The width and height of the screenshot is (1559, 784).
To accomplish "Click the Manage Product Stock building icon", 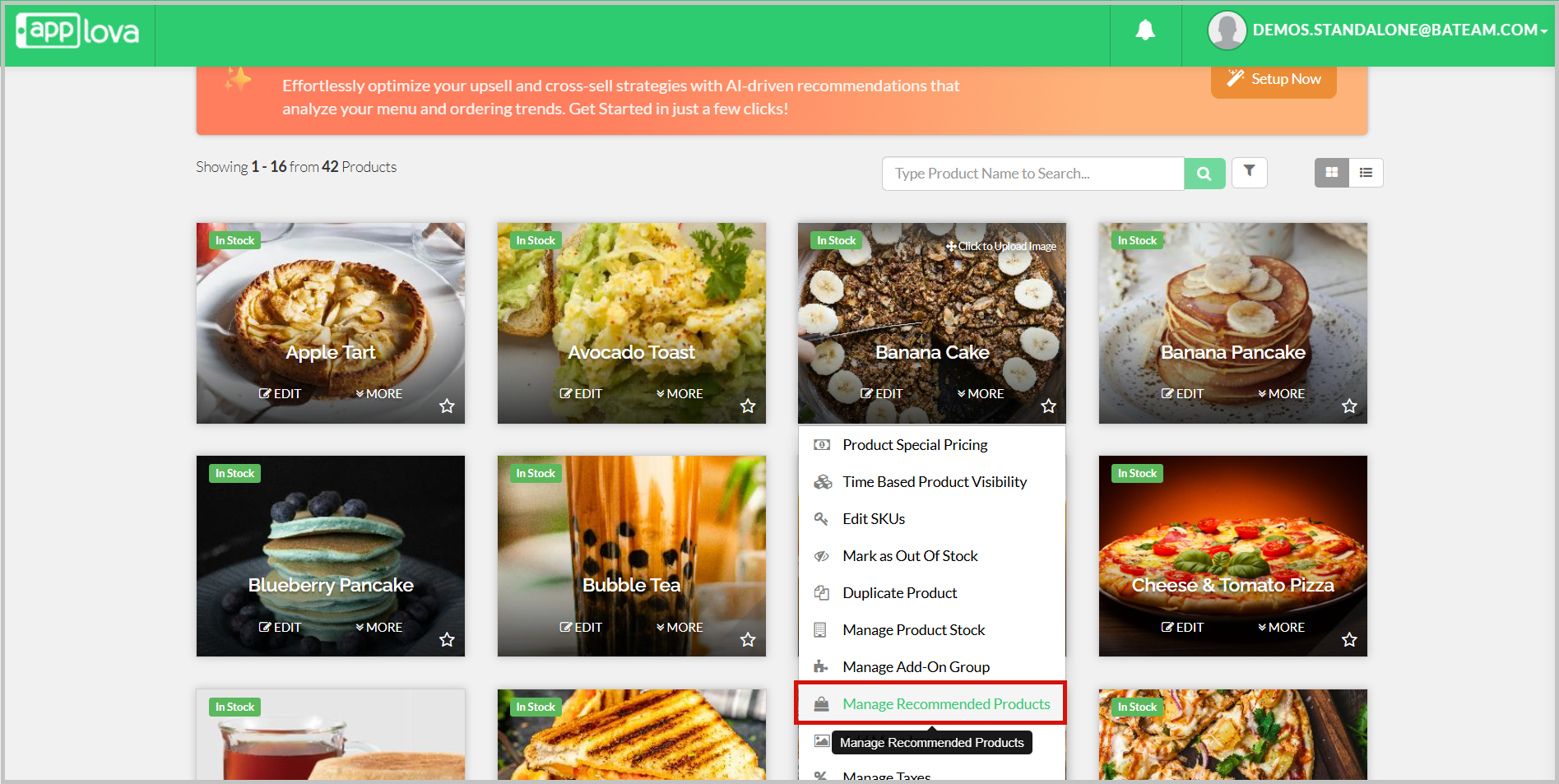I will tap(820, 630).
